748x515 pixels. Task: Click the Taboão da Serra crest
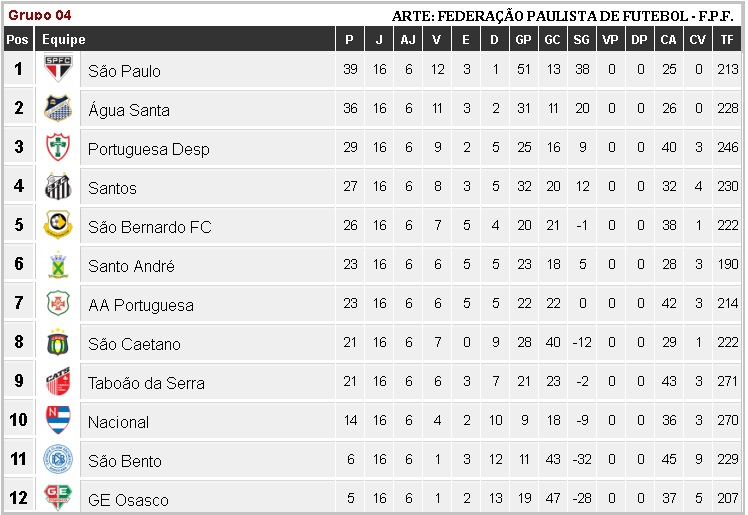click(x=57, y=382)
